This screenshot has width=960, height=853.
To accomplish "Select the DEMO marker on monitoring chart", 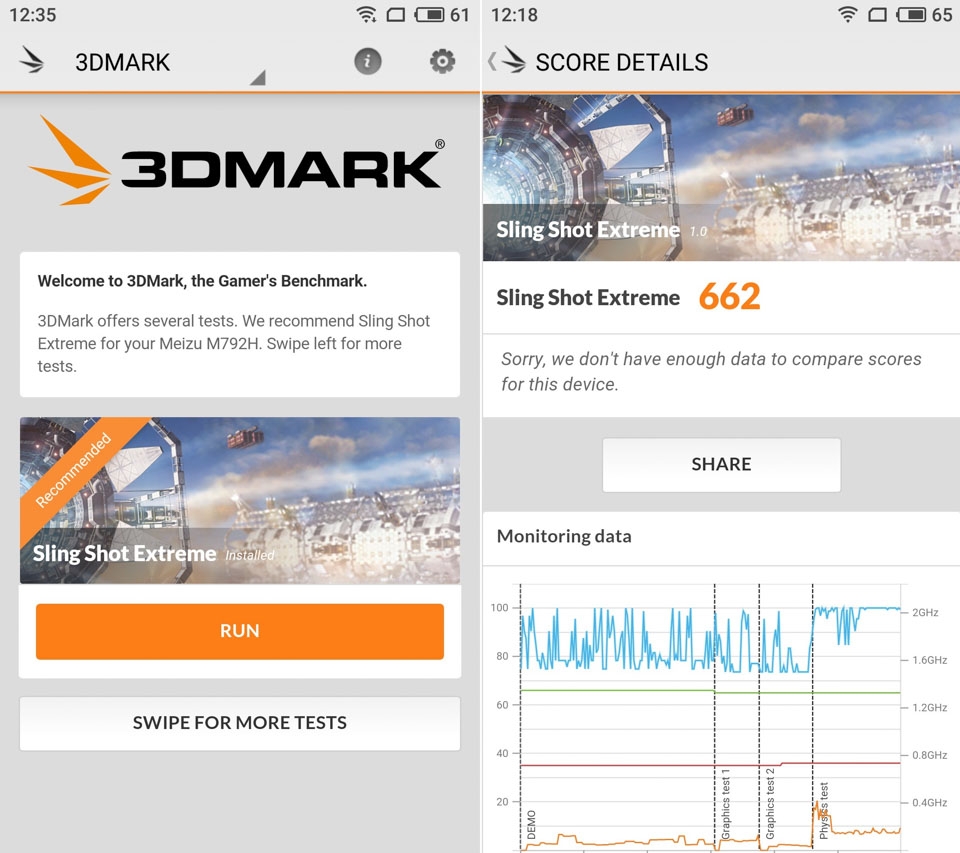I will tap(531, 825).
